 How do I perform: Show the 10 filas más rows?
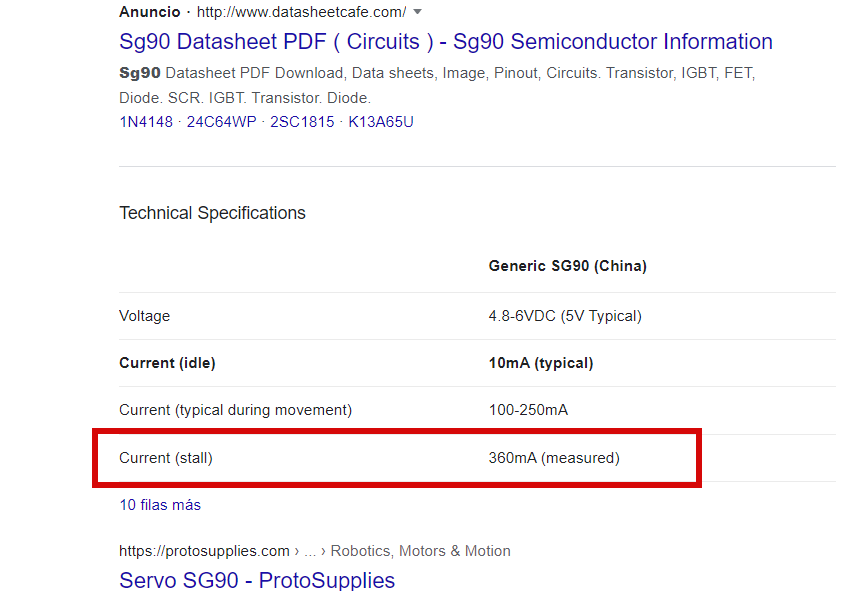pos(159,505)
